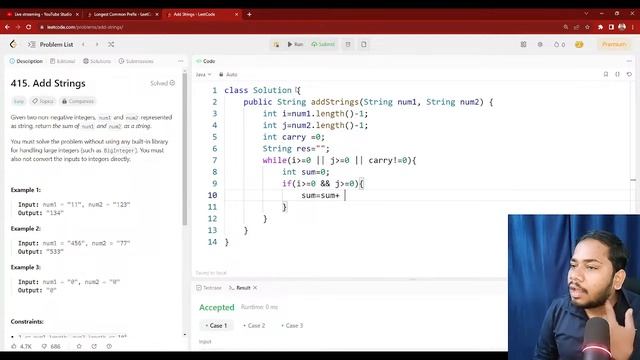Click the help question icon in bottom bar
Viewport: 640px width, 360px height.
coord(109,347)
